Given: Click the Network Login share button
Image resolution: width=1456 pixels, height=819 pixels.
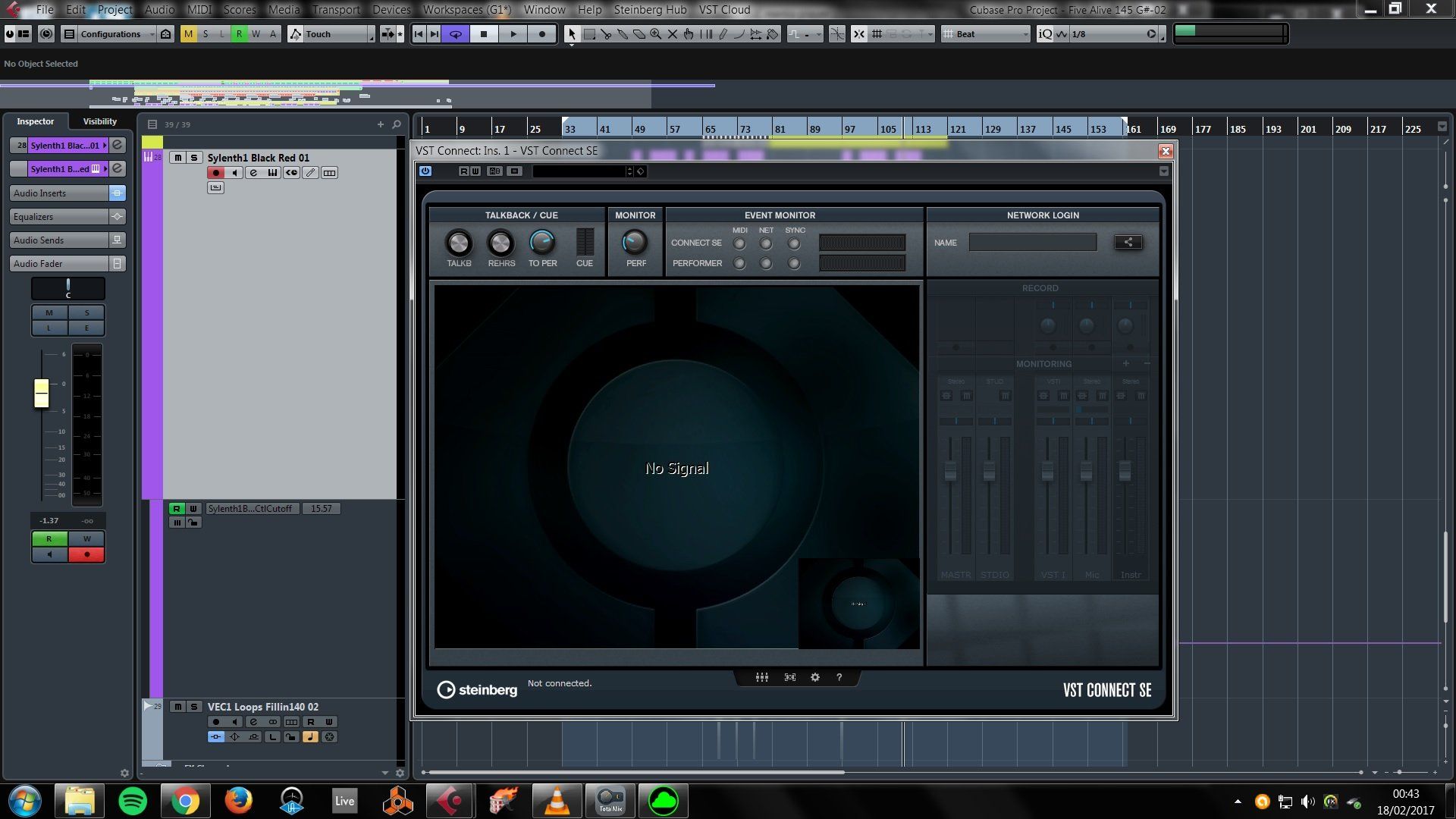Looking at the screenshot, I should click(x=1128, y=243).
